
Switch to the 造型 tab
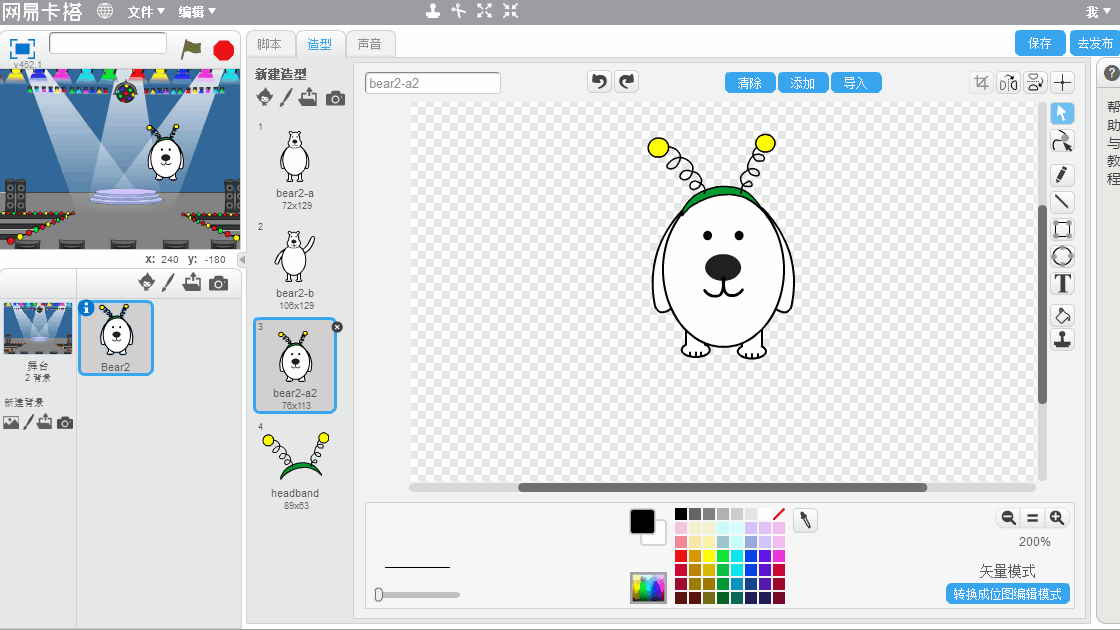click(x=319, y=44)
